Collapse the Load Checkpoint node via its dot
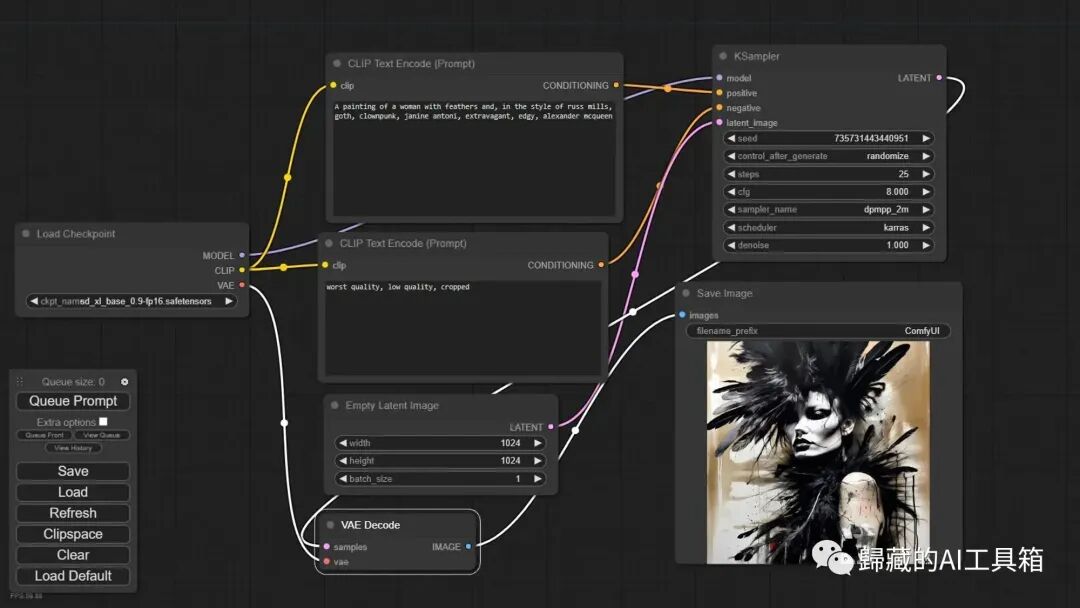 click(26, 234)
